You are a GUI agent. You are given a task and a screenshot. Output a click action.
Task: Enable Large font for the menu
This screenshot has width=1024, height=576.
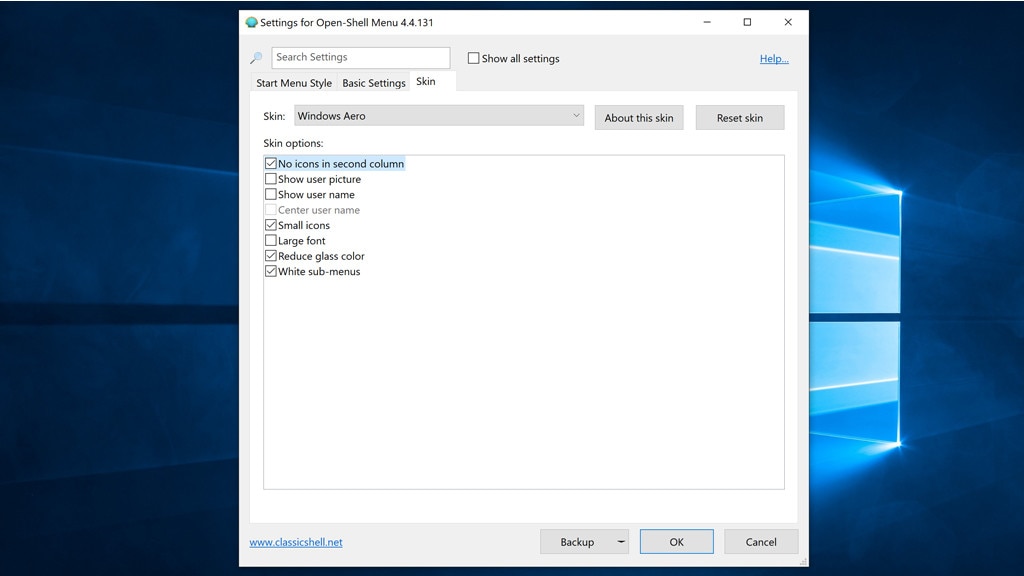tap(270, 240)
